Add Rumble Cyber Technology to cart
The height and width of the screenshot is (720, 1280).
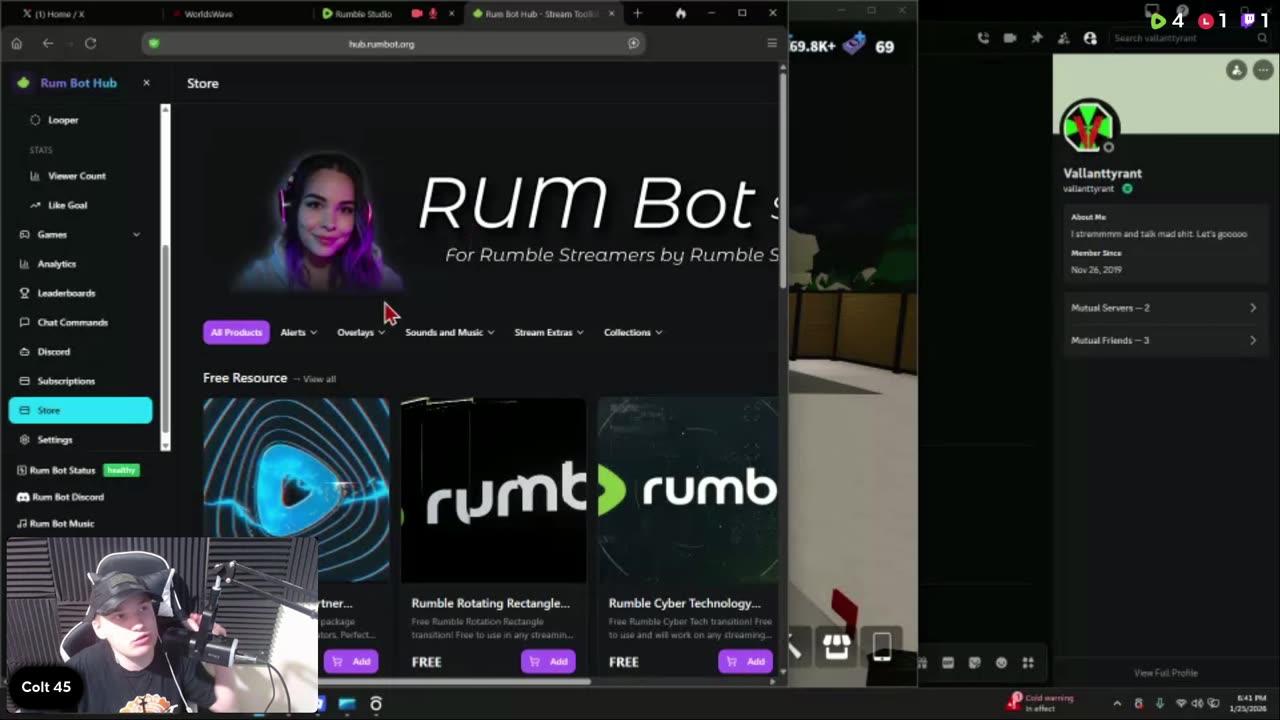[745, 661]
